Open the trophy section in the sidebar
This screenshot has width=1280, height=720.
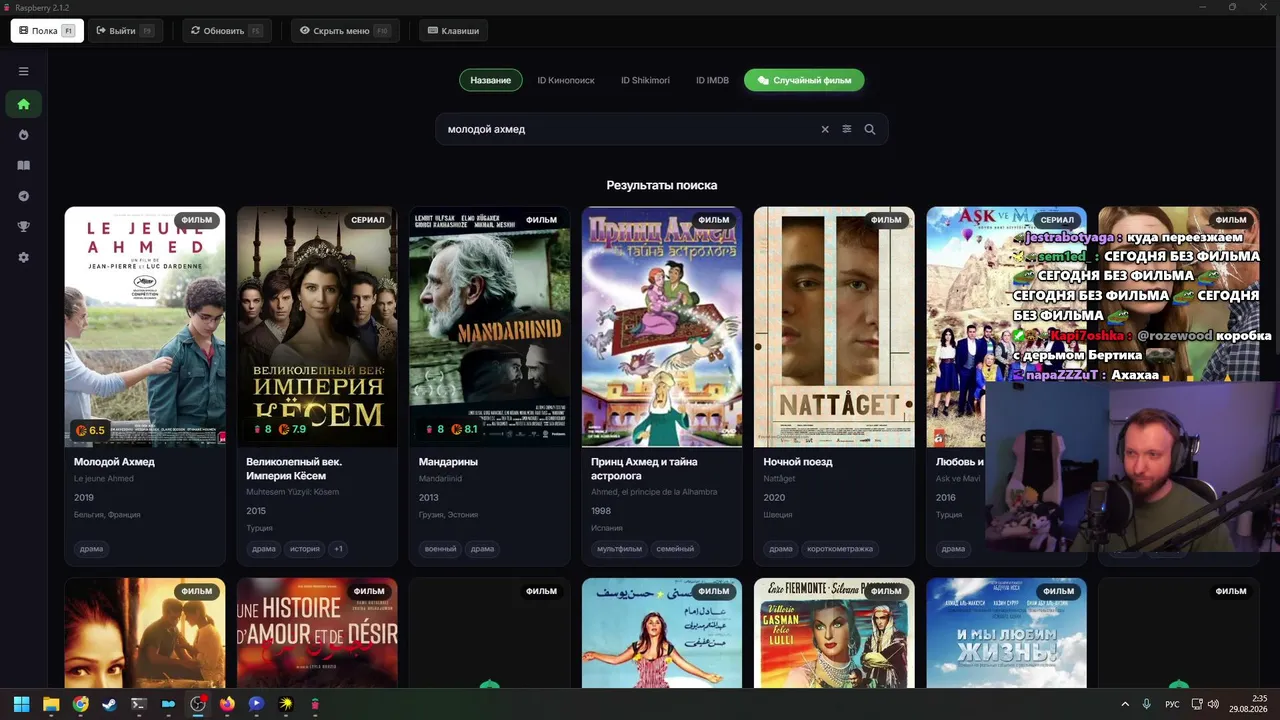pos(23,227)
